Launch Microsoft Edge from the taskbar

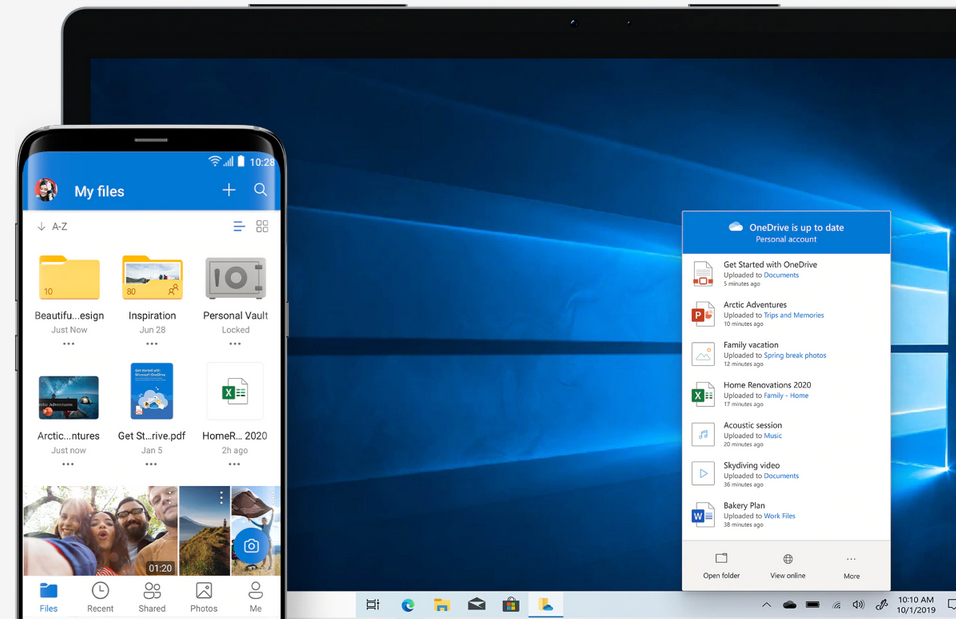pyautogui.click(x=407, y=604)
